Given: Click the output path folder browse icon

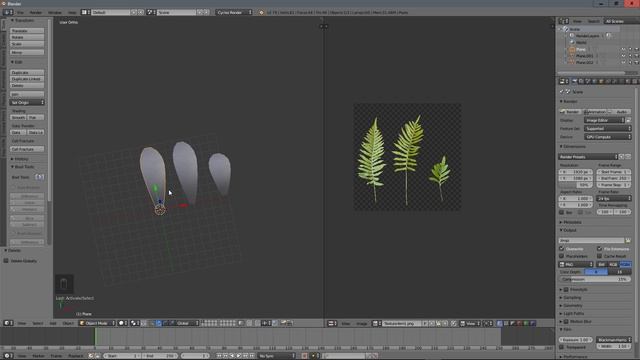Looking at the screenshot, I should (x=628, y=240).
